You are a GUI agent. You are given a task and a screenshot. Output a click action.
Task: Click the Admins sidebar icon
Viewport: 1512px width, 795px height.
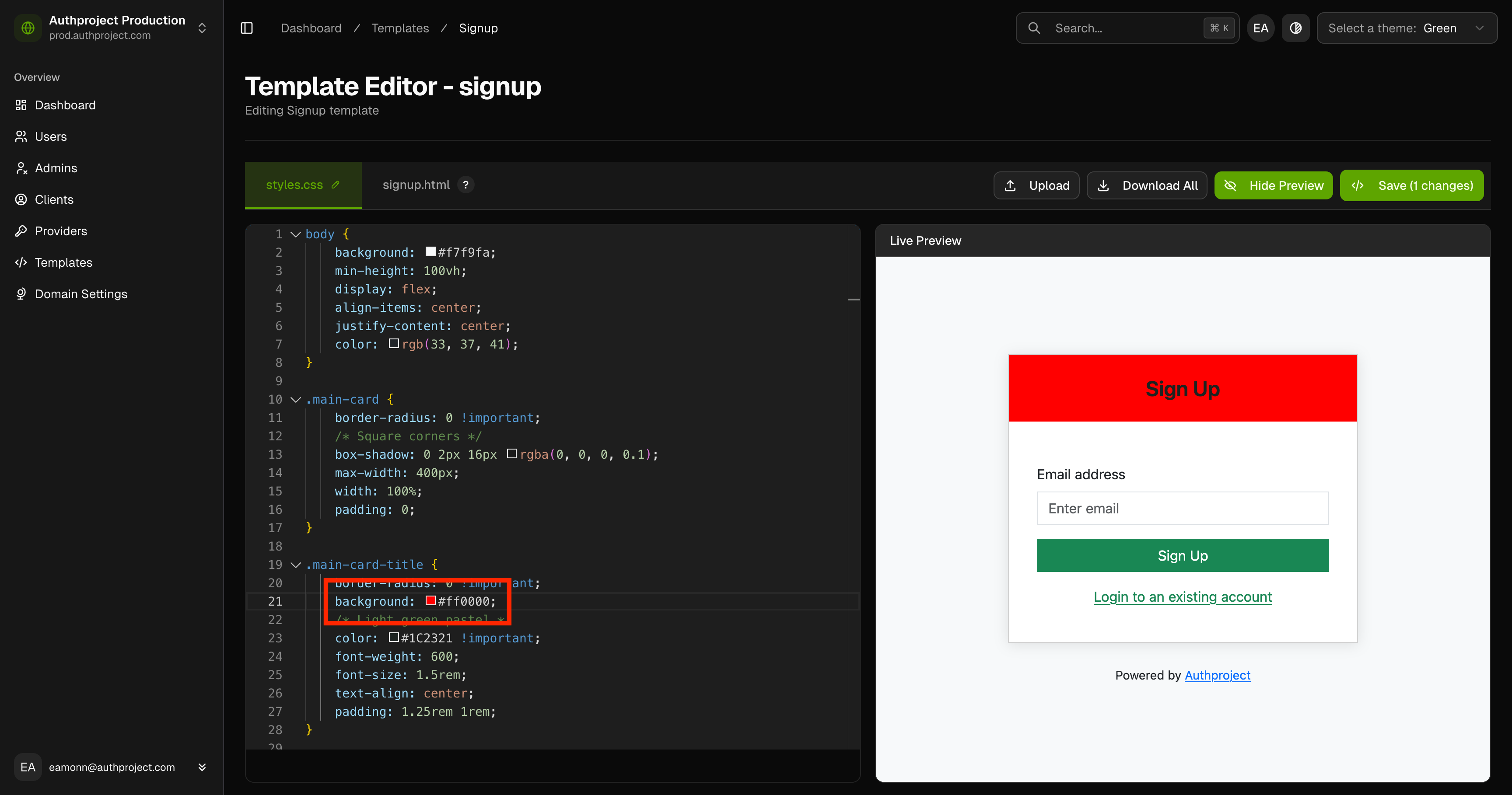21,168
